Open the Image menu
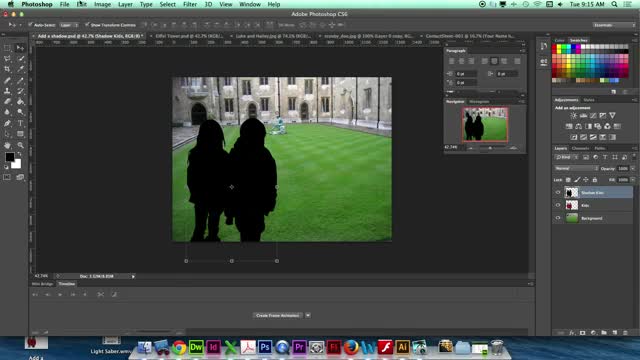640x360 pixels. [102, 4]
